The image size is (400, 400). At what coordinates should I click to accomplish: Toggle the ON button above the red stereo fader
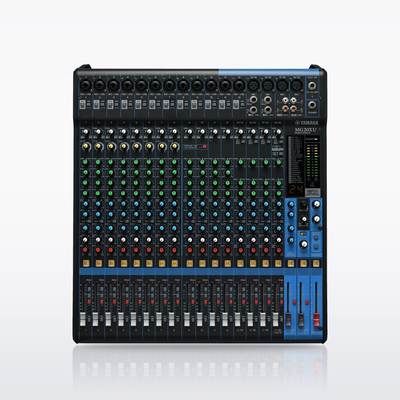pyautogui.click(x=315, y=263)
